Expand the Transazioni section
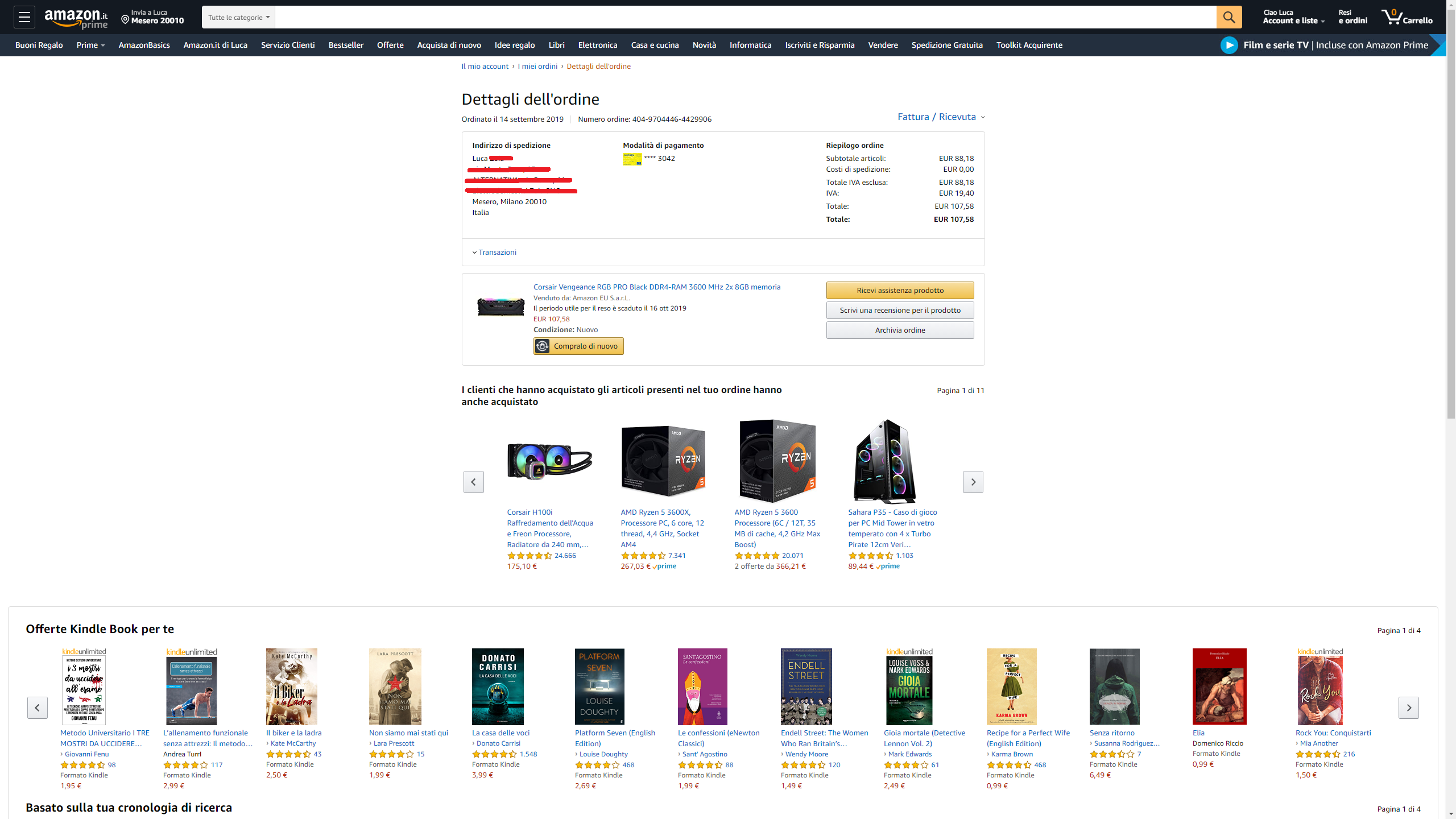The height and width of the screenshot is (819, 1456). pos(494,252)
